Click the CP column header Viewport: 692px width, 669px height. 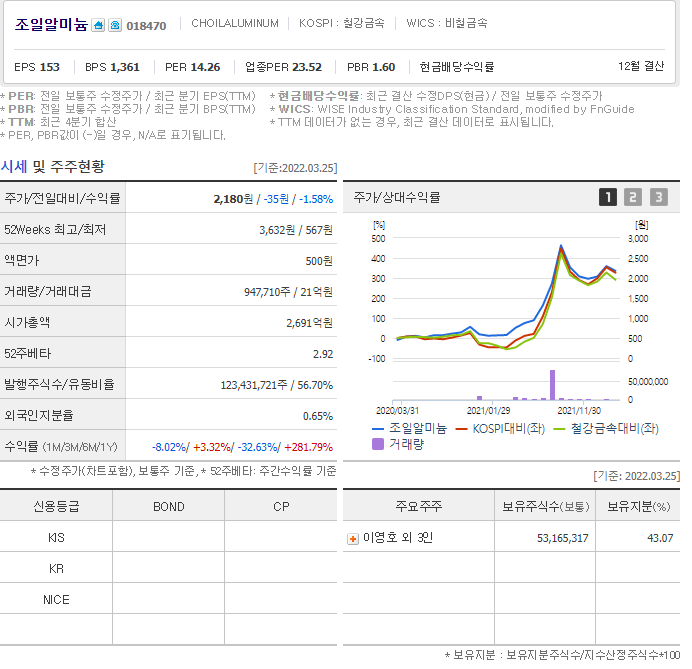click(281, 507)
